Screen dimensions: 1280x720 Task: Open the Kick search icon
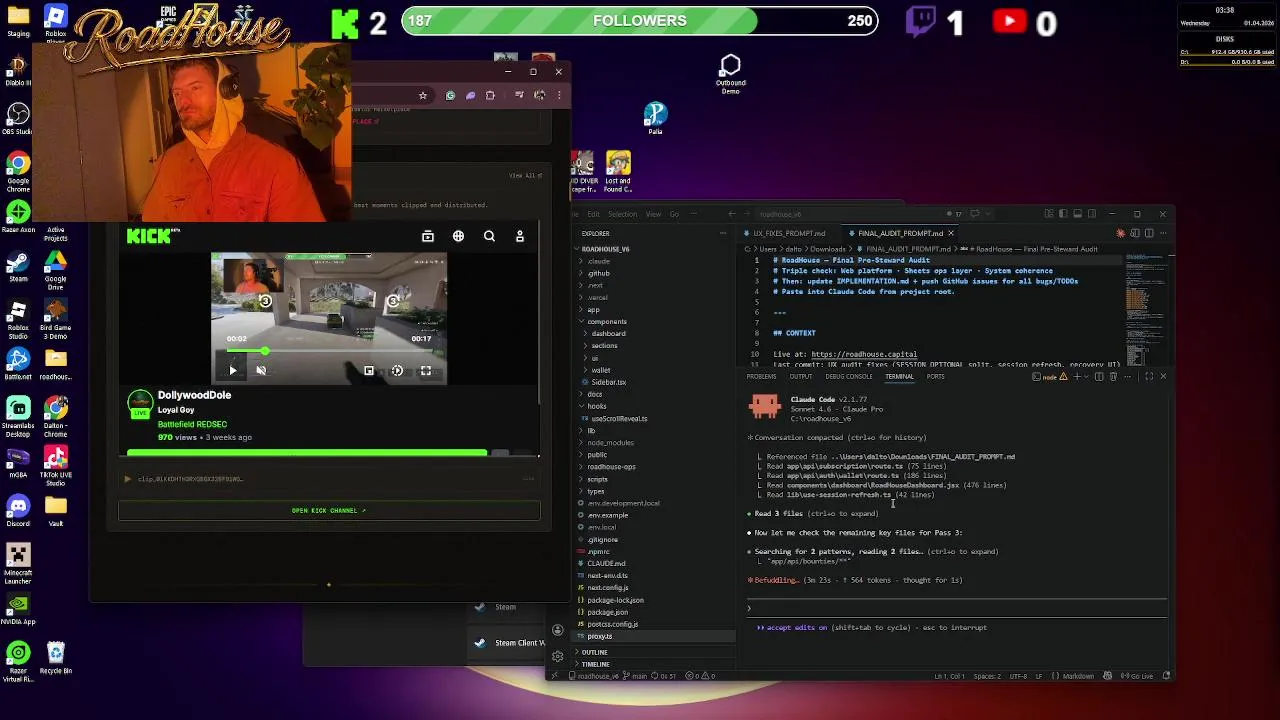pos(489,236)
